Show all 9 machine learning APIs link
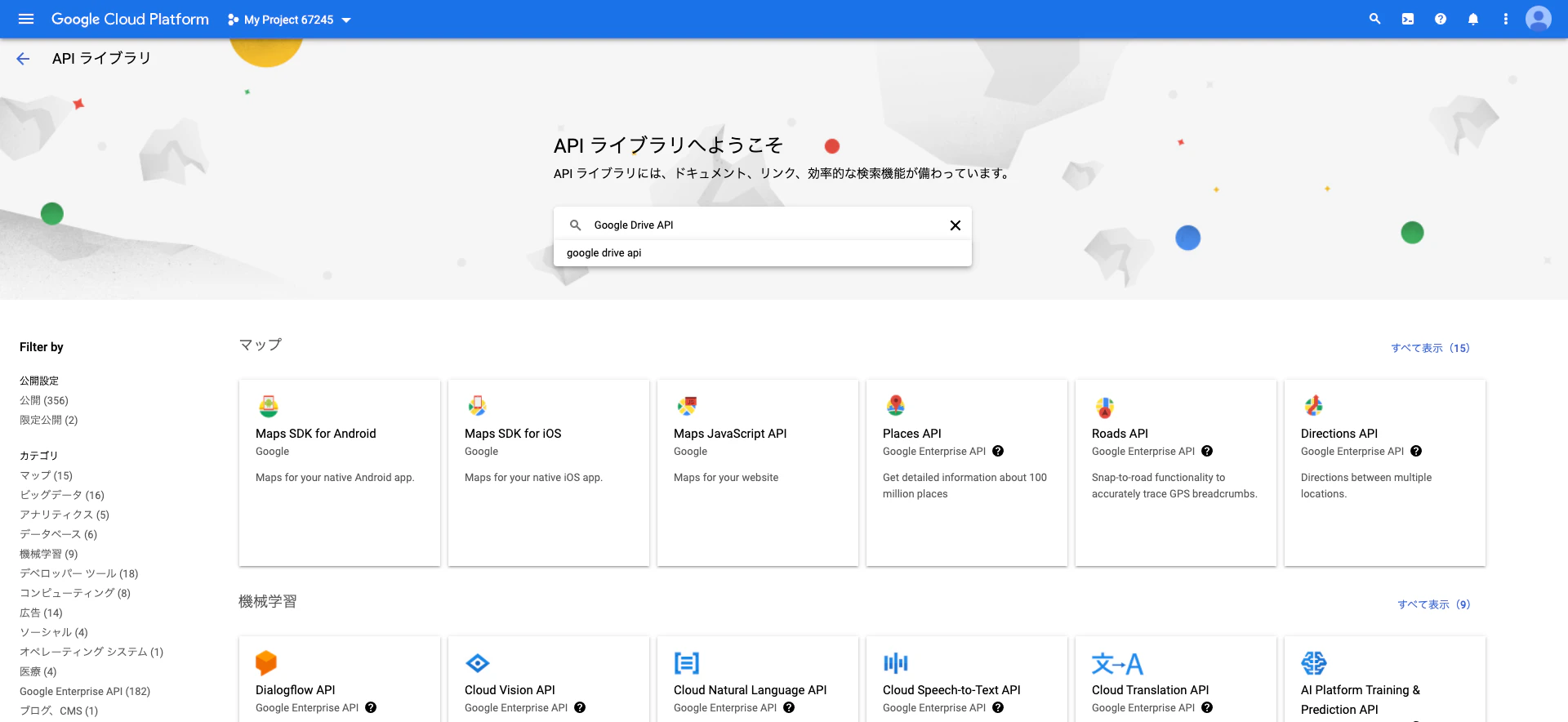1568x722 pixels. pos(1433,604)
